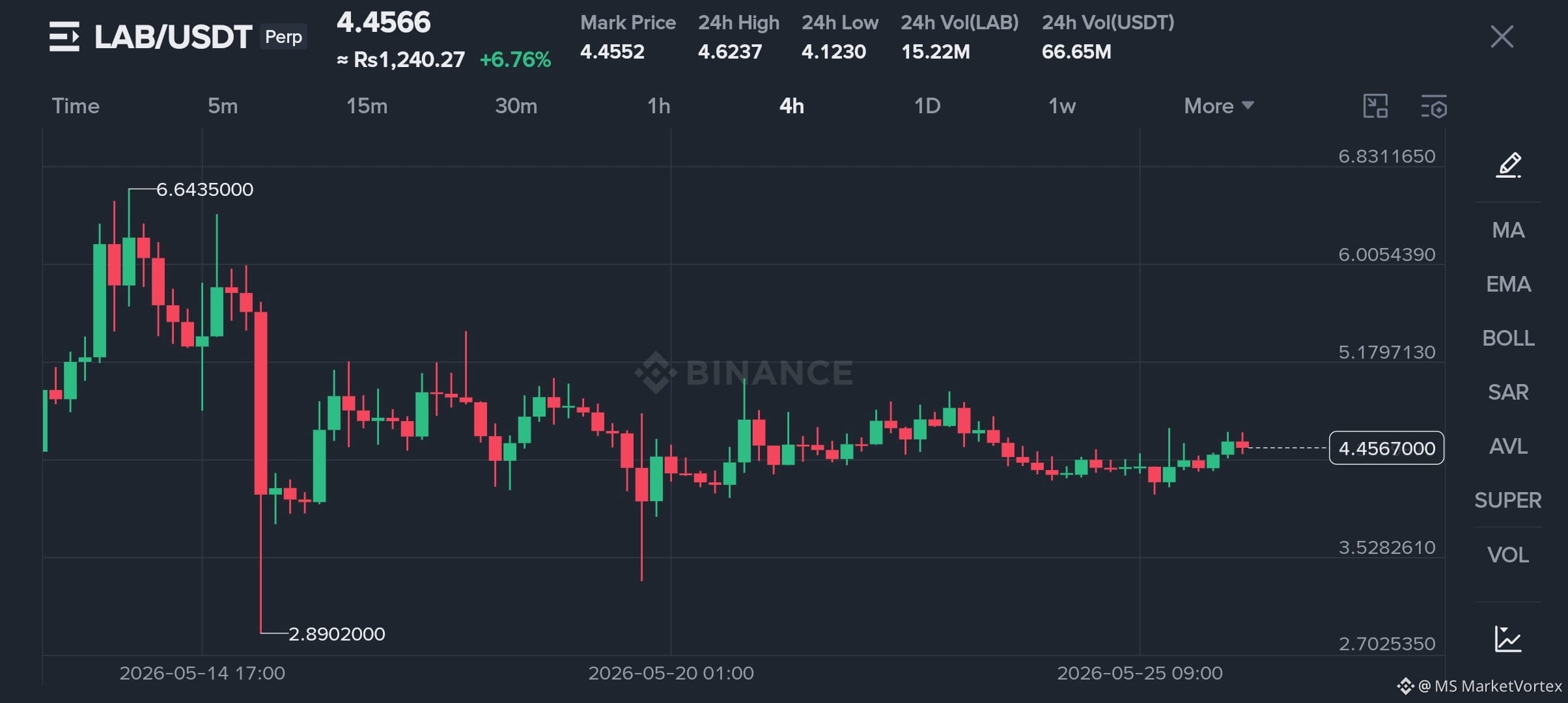Click the Mark Price value 4.4552
This screenshot has width=1568, height=703.
(612, 51)
